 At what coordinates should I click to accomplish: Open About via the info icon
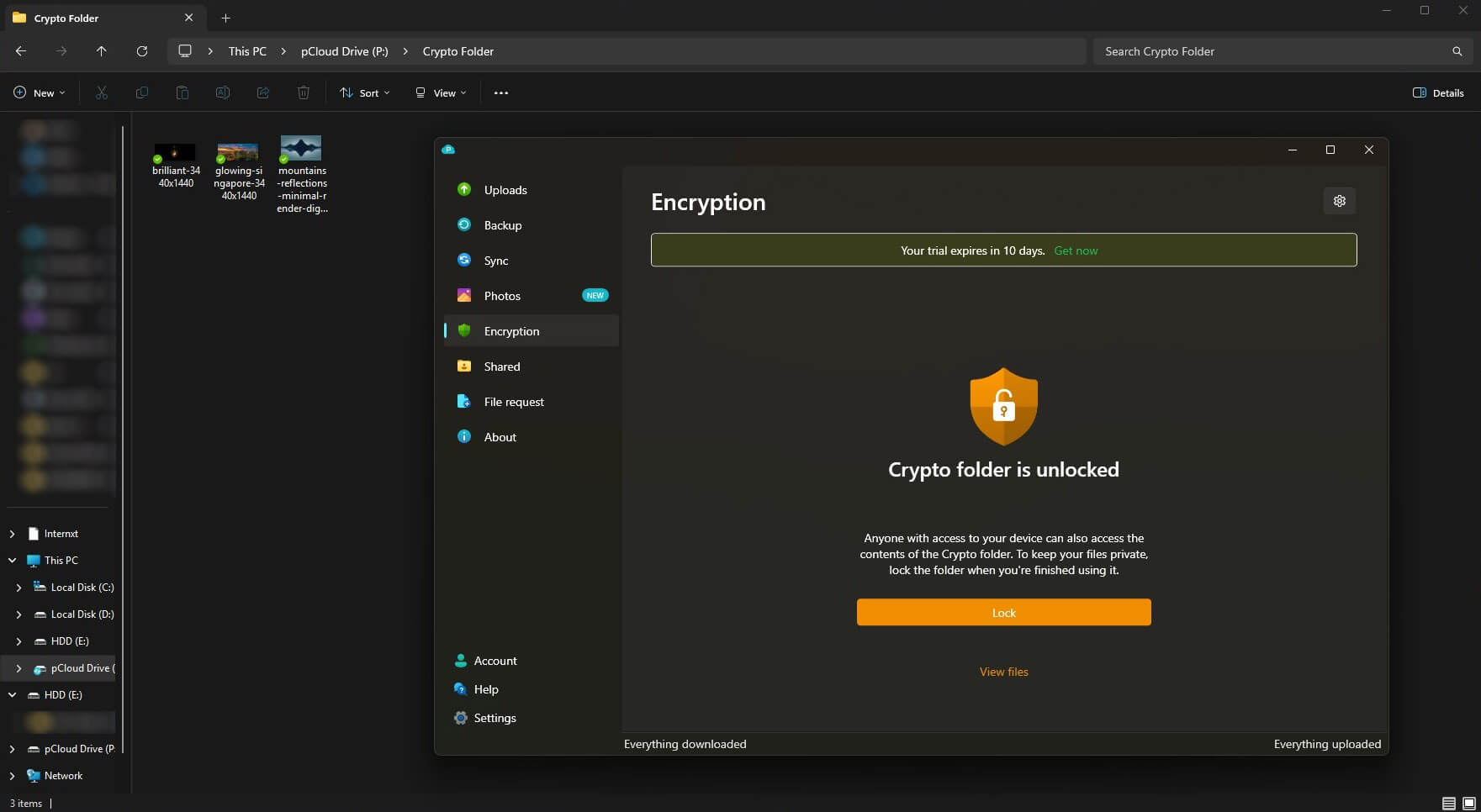463,436
